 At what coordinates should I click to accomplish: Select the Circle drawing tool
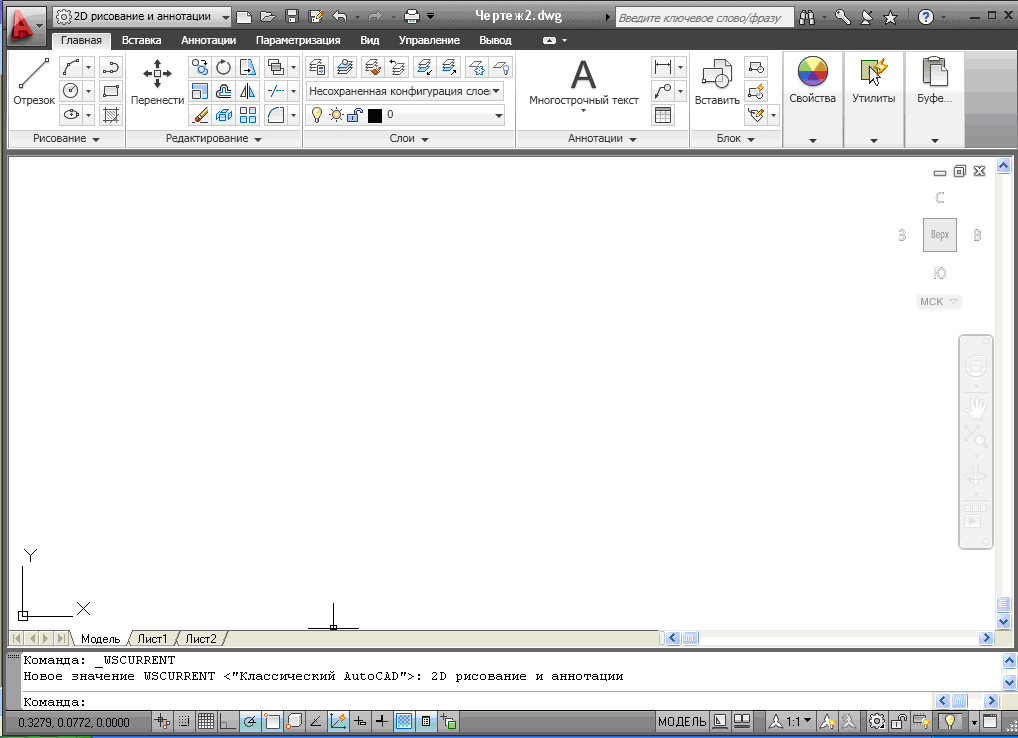(71, 91)
